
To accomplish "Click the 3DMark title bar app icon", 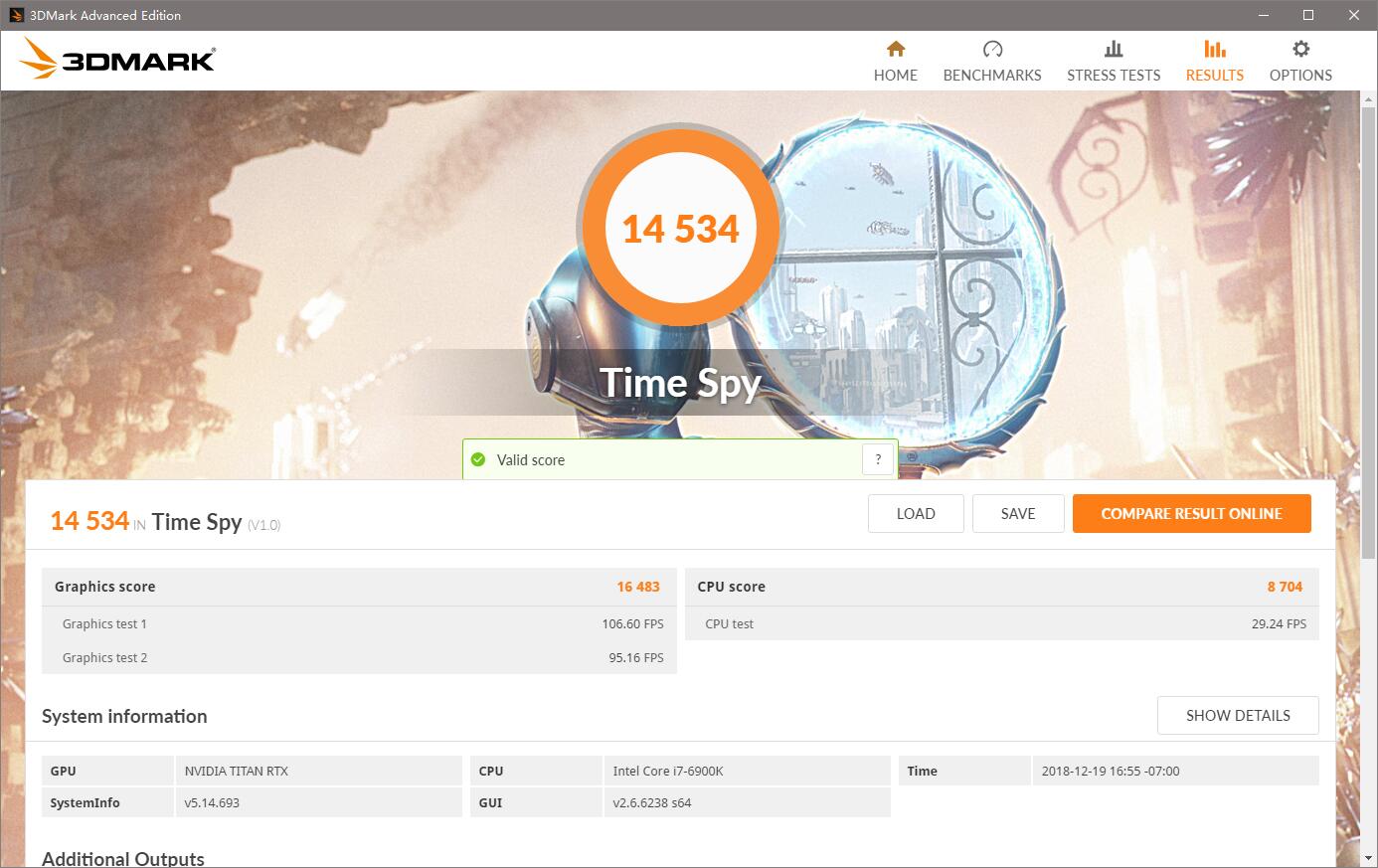I will click(16, 15).
